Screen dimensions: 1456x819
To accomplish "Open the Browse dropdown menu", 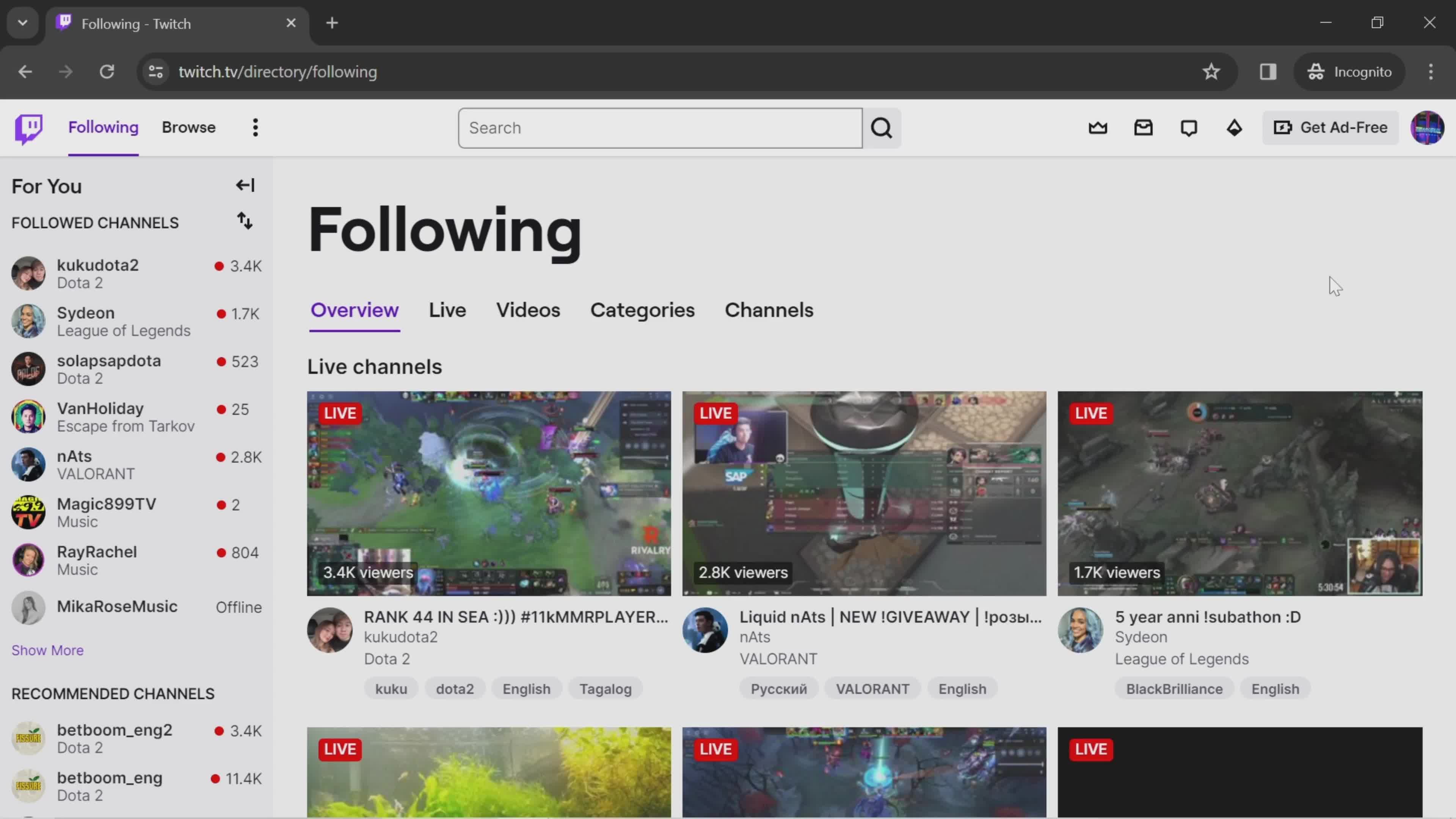I will point(188,127).
